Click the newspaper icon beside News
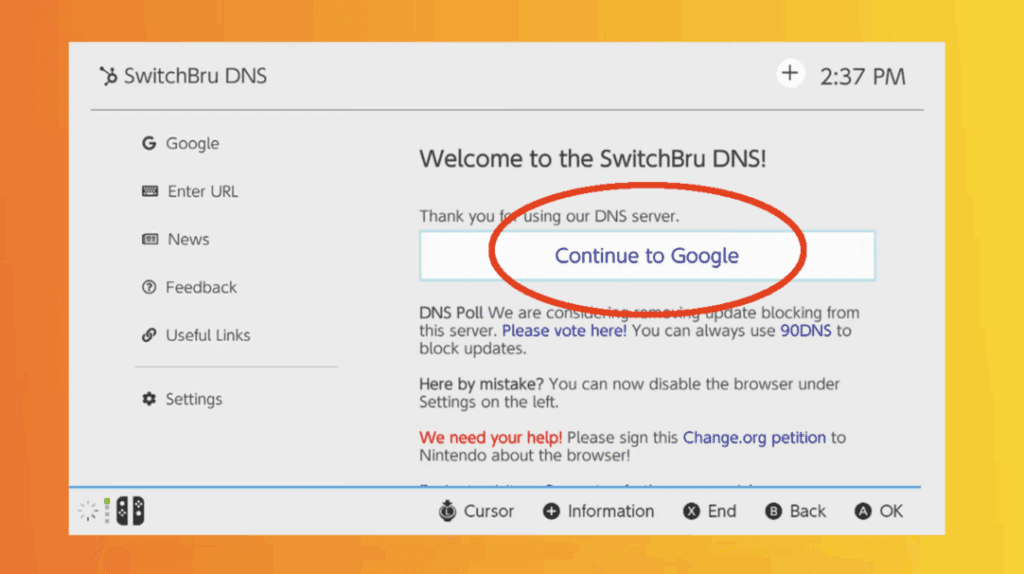 pyautogui.click(x=150, y=239)
